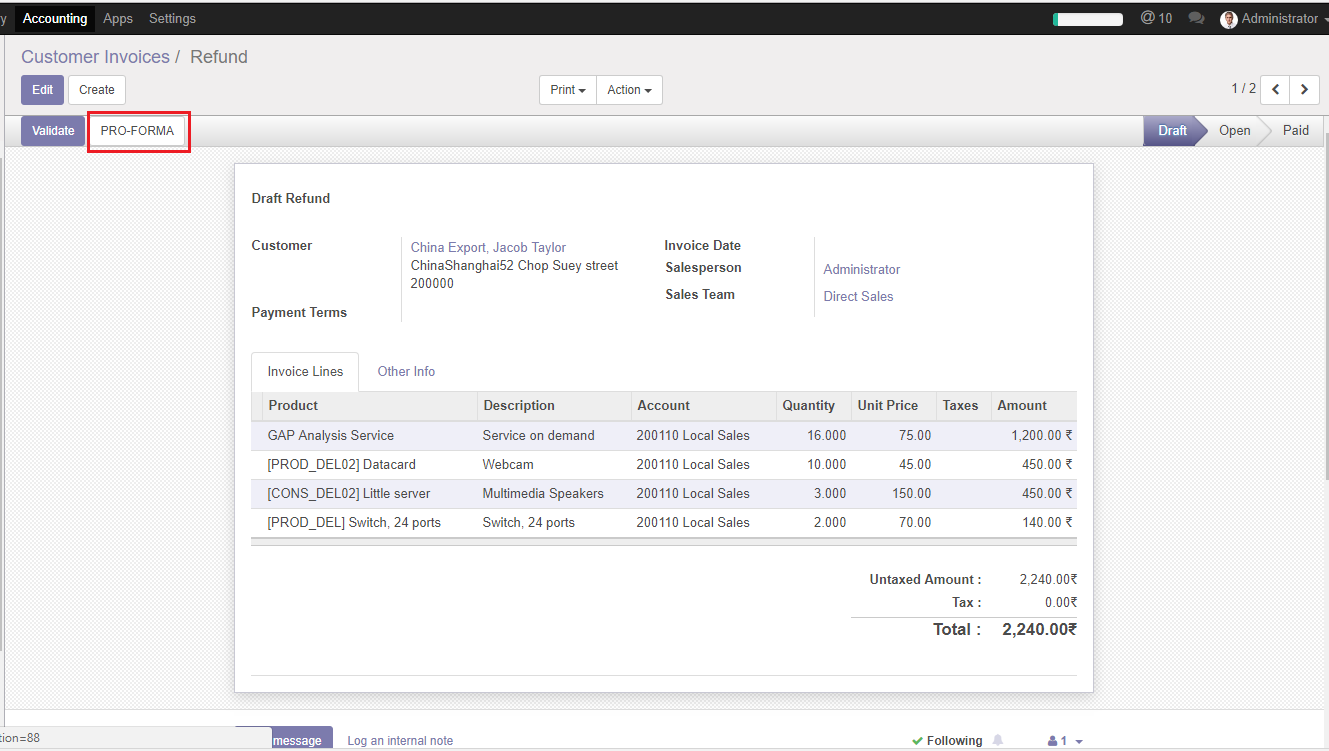Click the Paid stage in the status bar
The height and width of the screenshot is (751, 1329).
click(x=1295, y=130)
